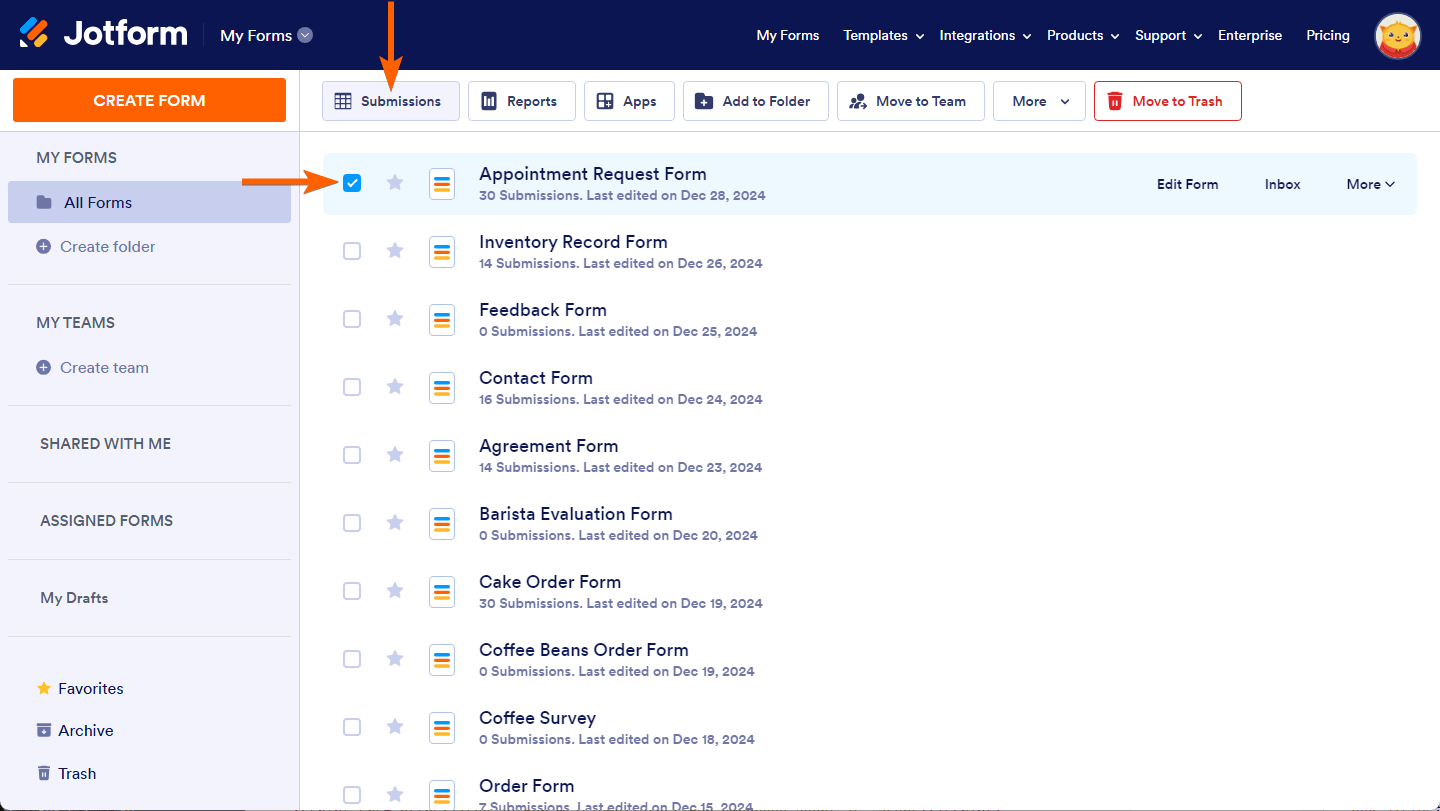Viewport: 1440px width, 811px height.
Task: Click the form icon beside Coffee Survey
Action: point(442,728)
